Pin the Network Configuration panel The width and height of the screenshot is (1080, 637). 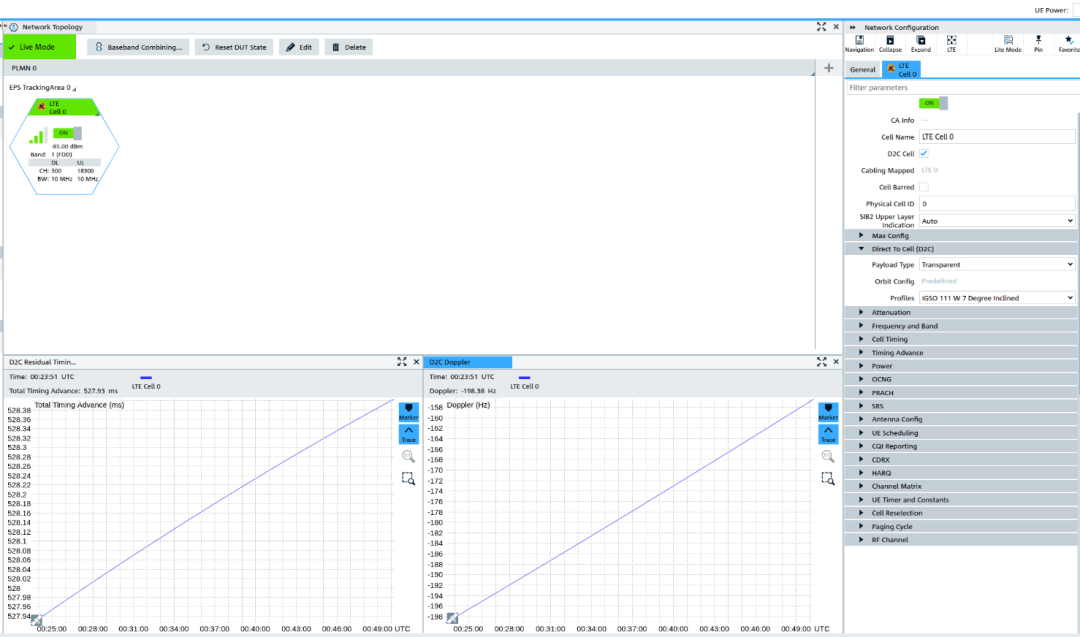tap(1038, 43)
